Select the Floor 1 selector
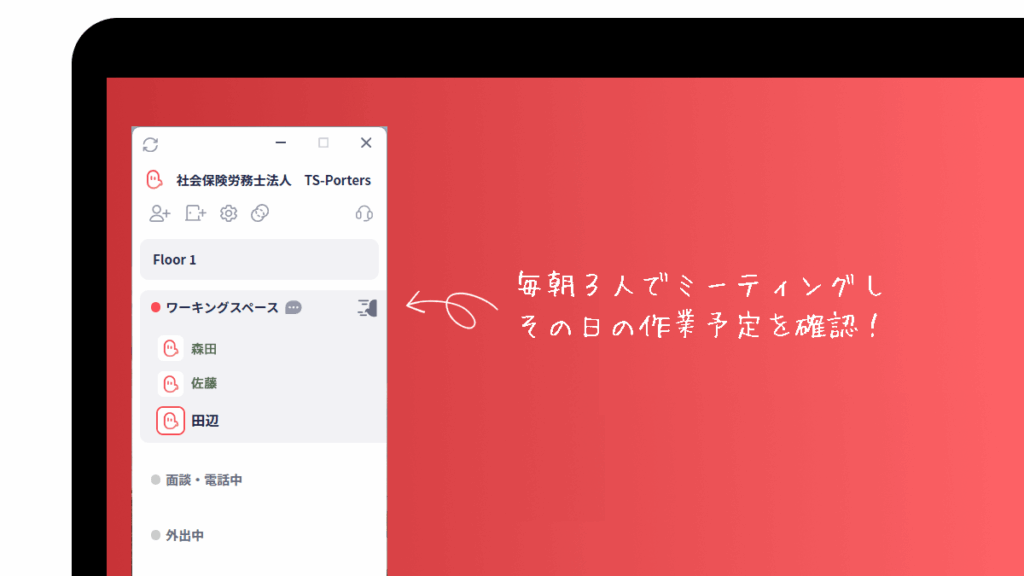Screen dimensions: 1024x576 259,260
